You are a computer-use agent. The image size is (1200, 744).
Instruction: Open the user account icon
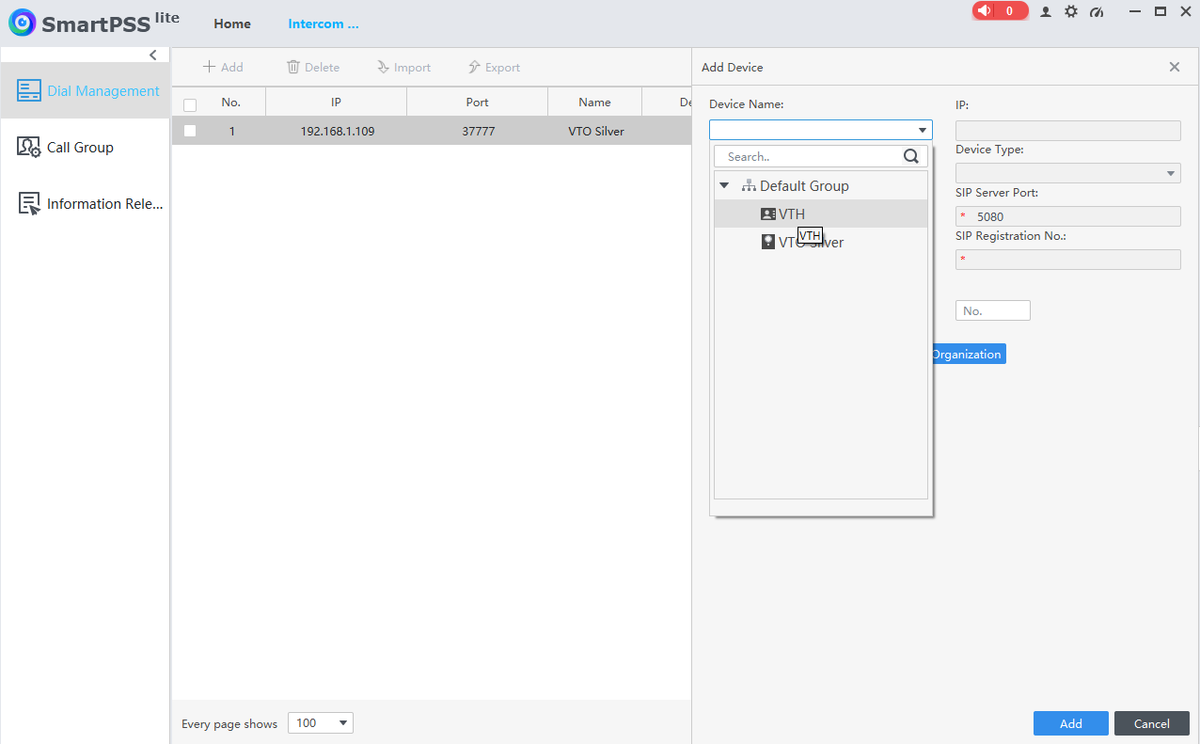[x=1046, y=12]
